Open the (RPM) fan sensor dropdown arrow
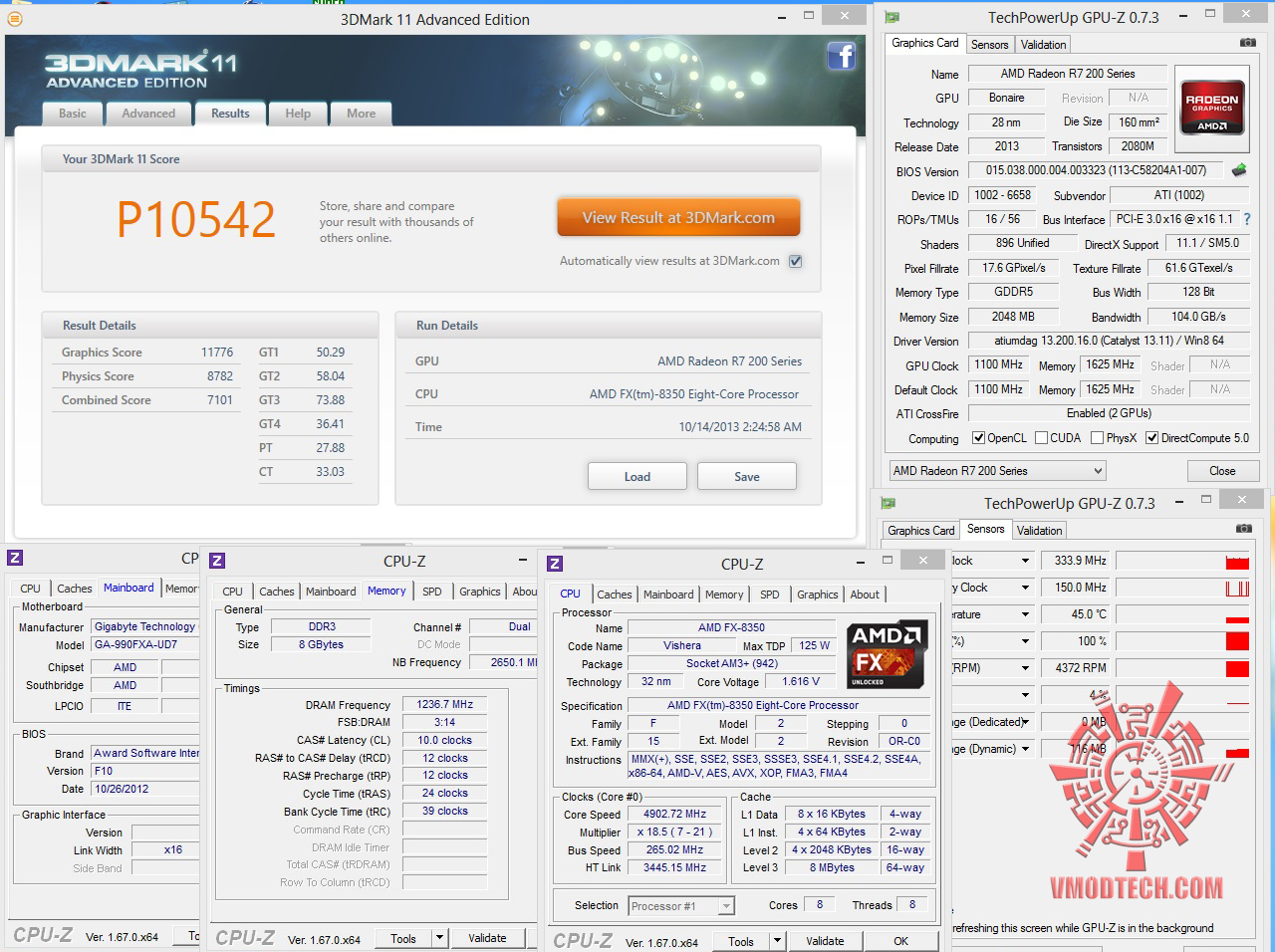Screen dimensions: 1275x952 click(x=1025, y=668)
